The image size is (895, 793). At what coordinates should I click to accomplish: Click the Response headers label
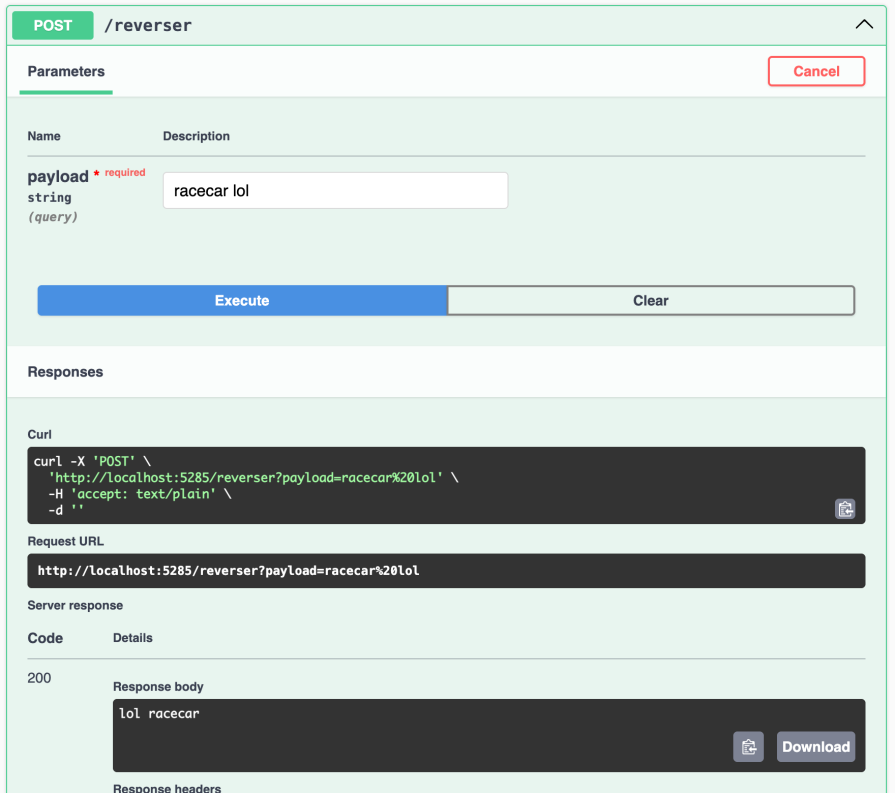(x=166, y=787)
